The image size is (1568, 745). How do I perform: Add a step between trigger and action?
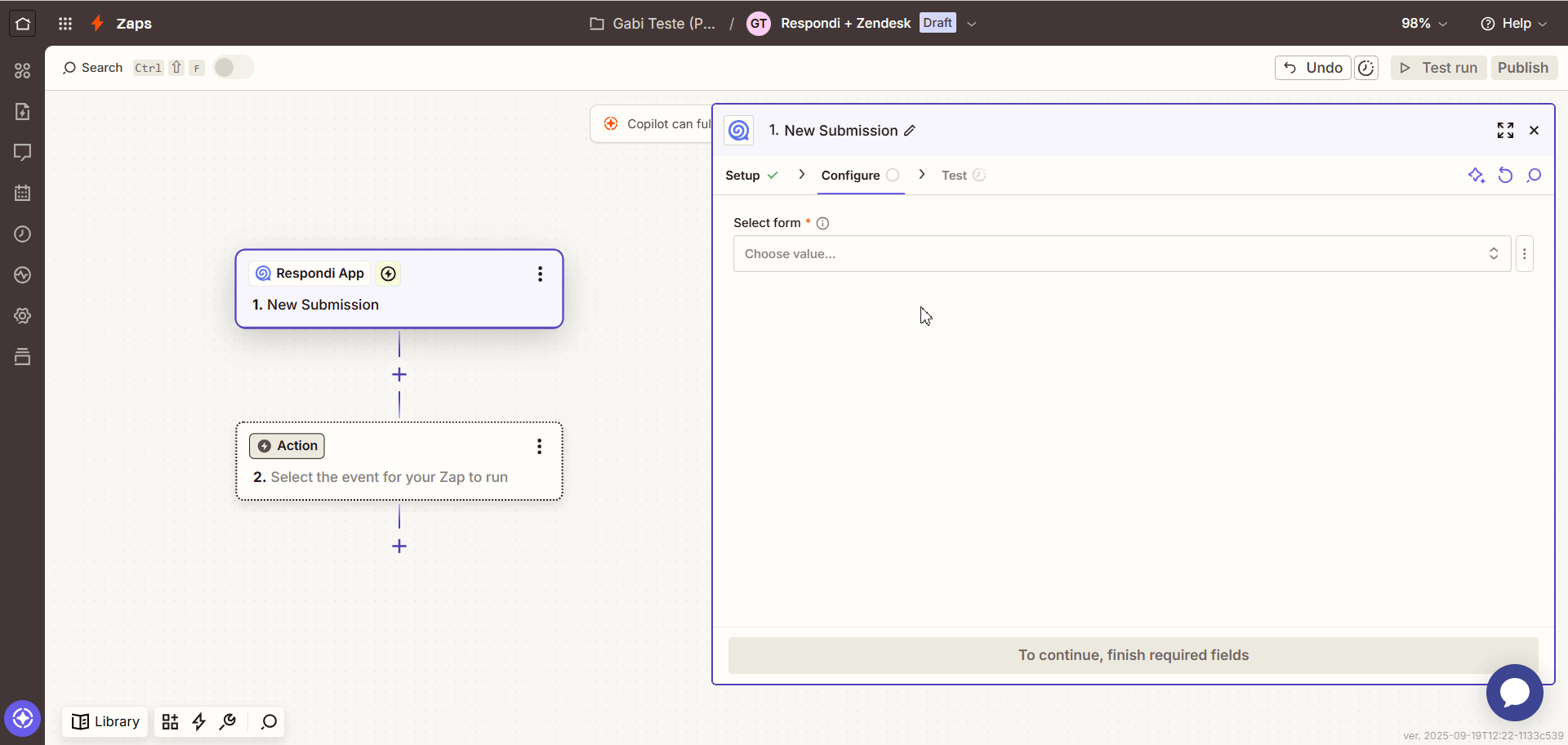coord(399,375)
